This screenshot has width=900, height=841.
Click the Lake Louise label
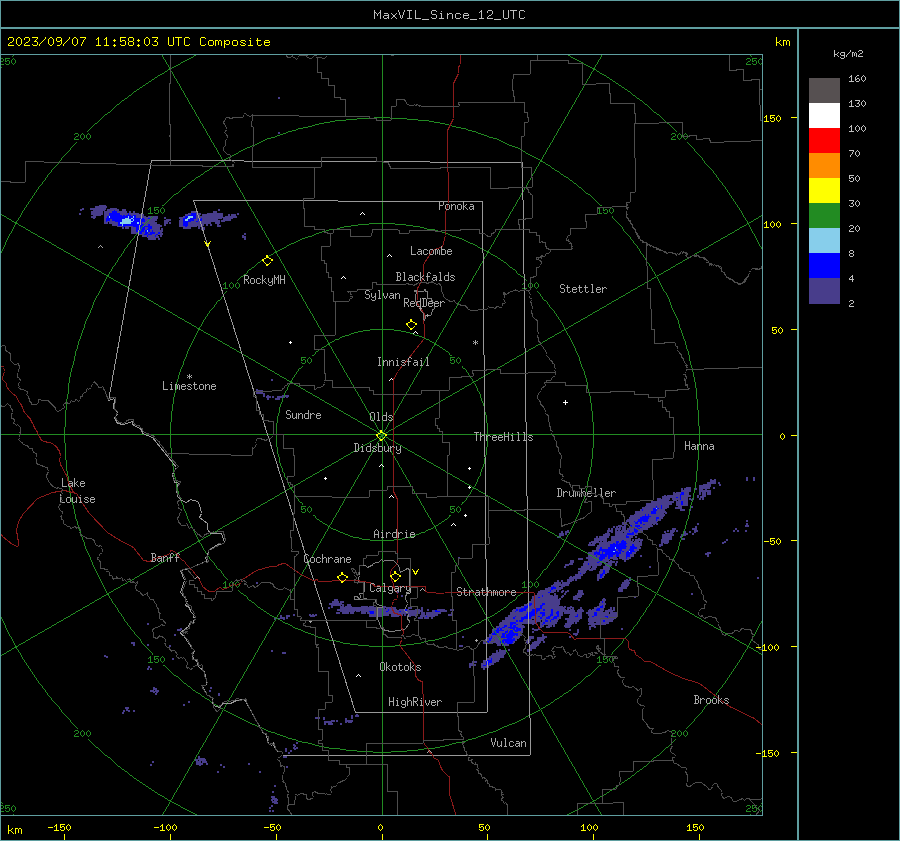tap(78, 491)
